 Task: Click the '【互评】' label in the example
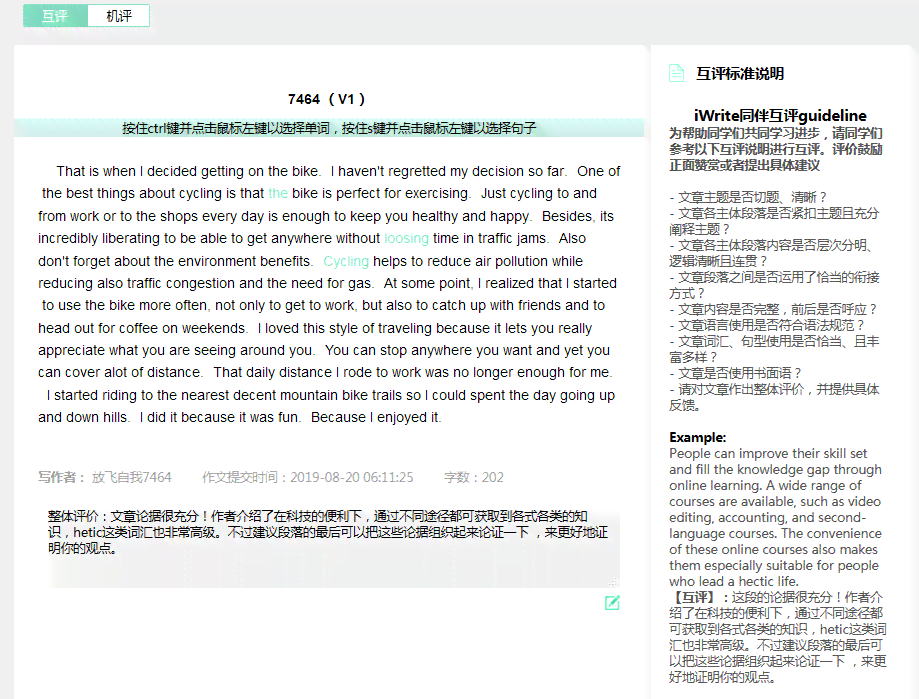(695, 597)
